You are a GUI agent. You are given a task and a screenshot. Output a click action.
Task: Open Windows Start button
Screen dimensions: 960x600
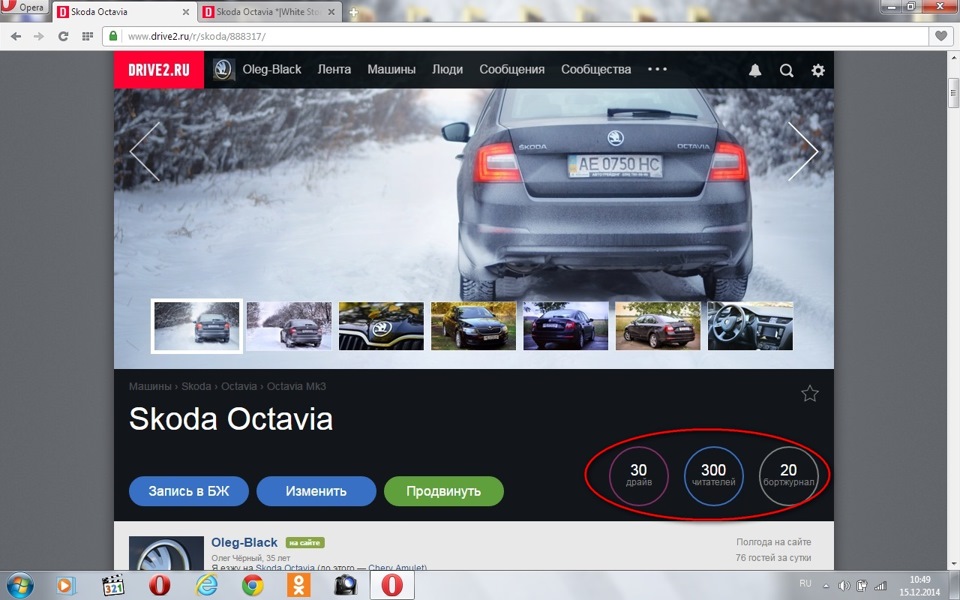tap(19, 585)
